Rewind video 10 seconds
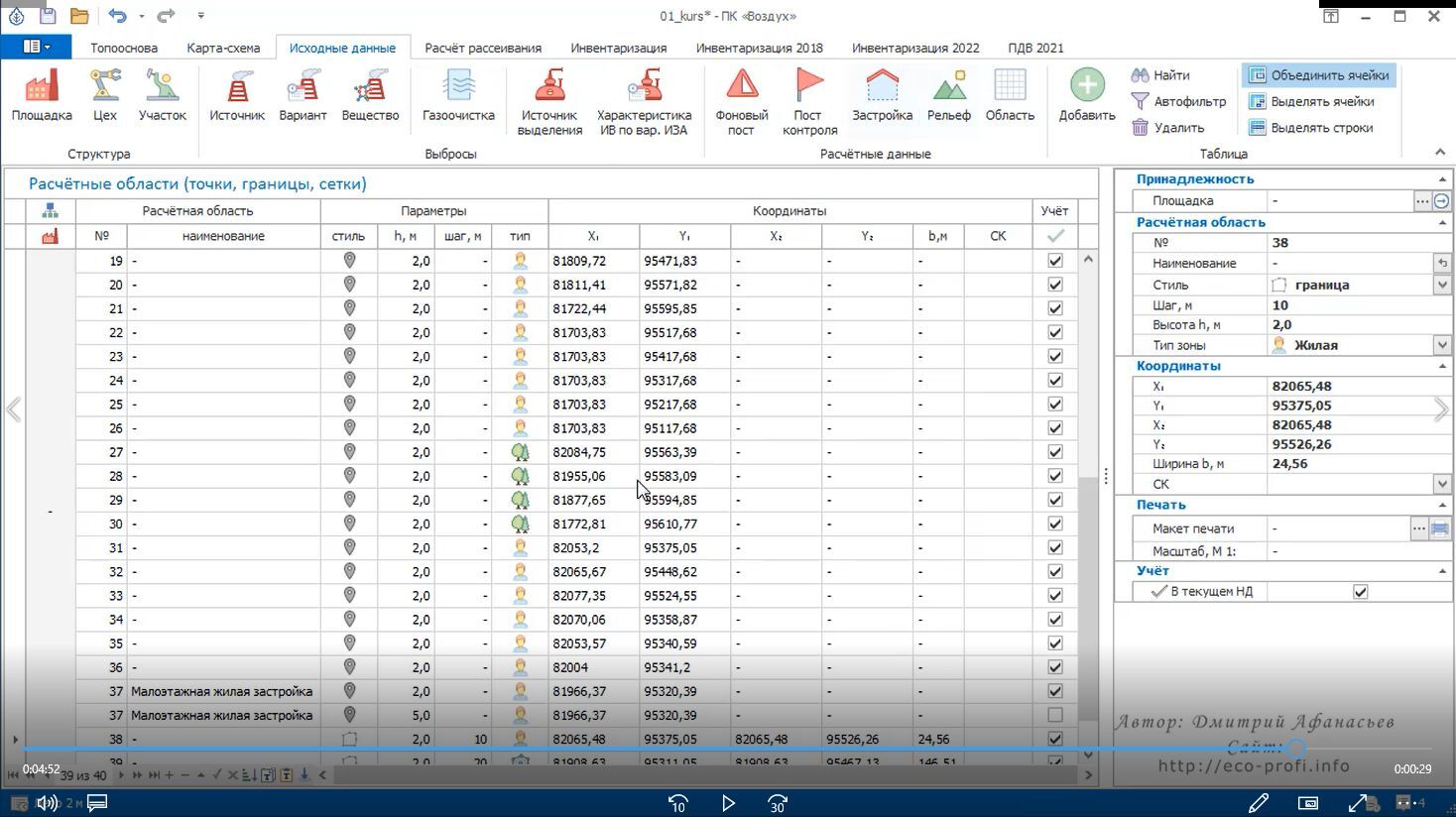Viewport: 1456px width, 817px height. [x=678, y=803]
